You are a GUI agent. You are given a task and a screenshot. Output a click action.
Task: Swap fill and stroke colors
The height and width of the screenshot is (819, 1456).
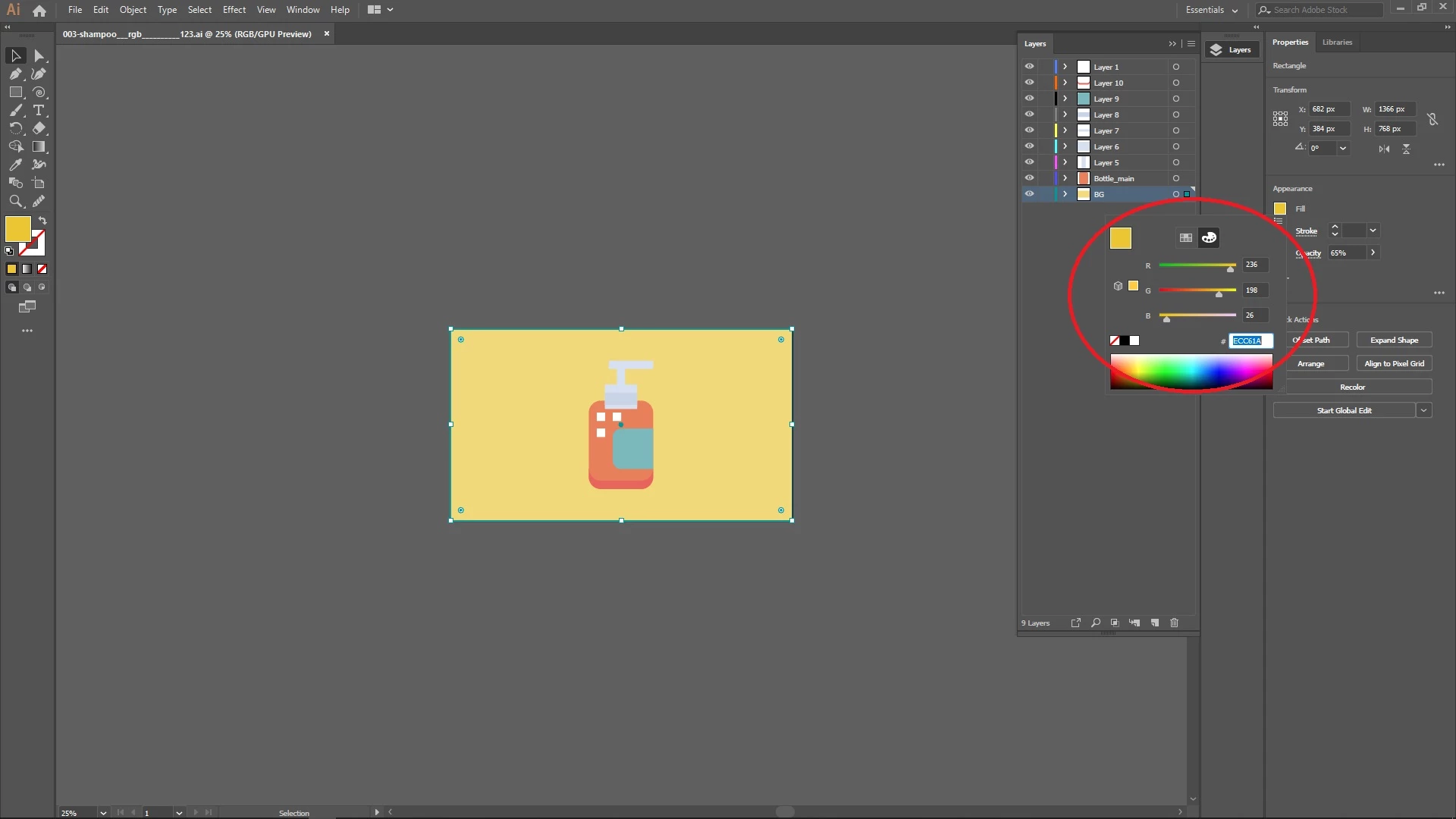coord(43,221)
